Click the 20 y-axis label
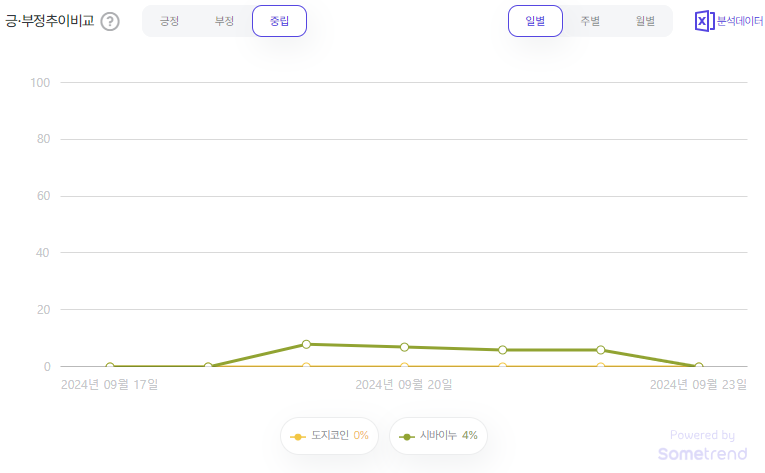 pos(43,309)
